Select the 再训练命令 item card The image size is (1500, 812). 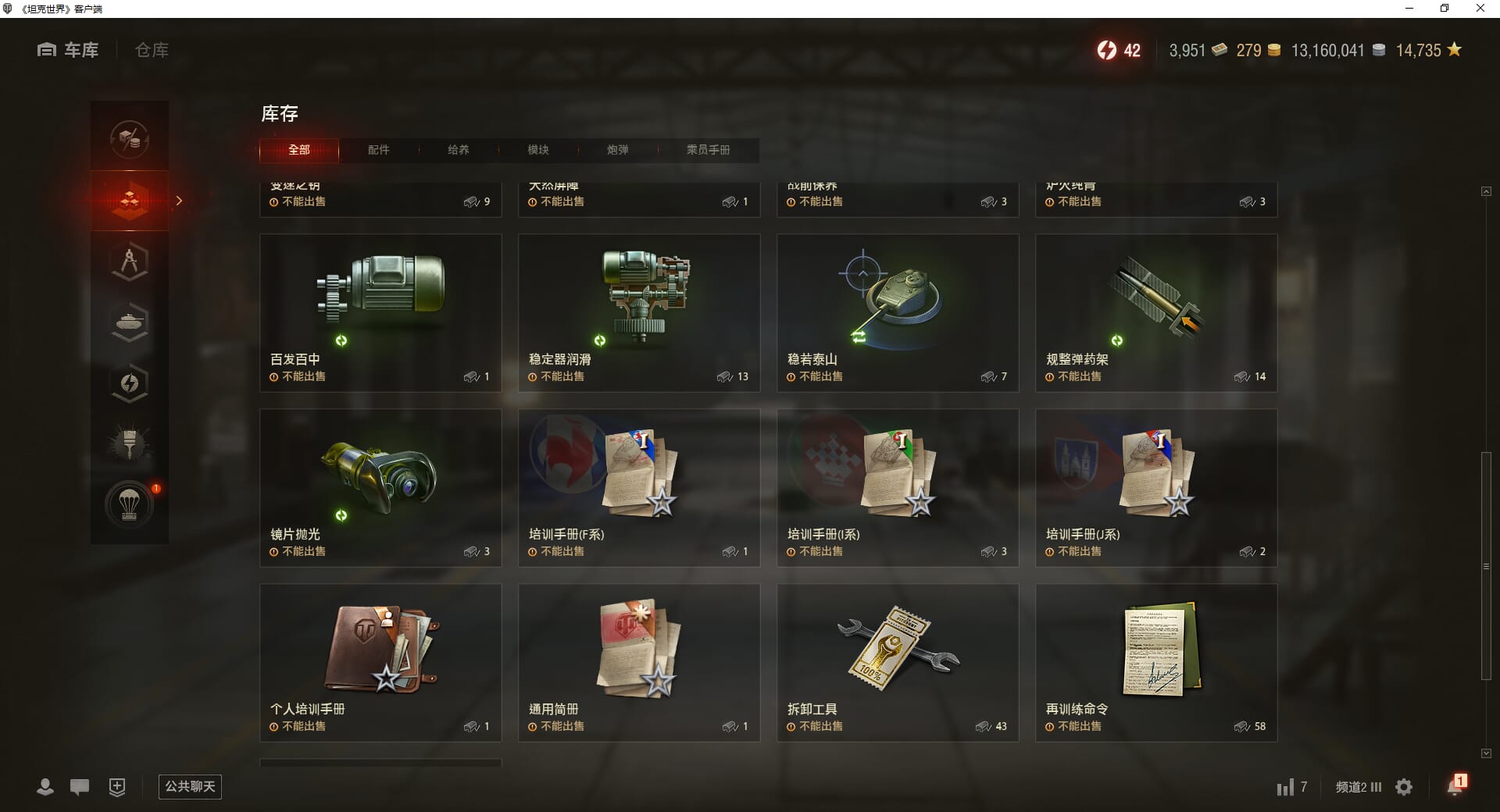point(1156,663)
